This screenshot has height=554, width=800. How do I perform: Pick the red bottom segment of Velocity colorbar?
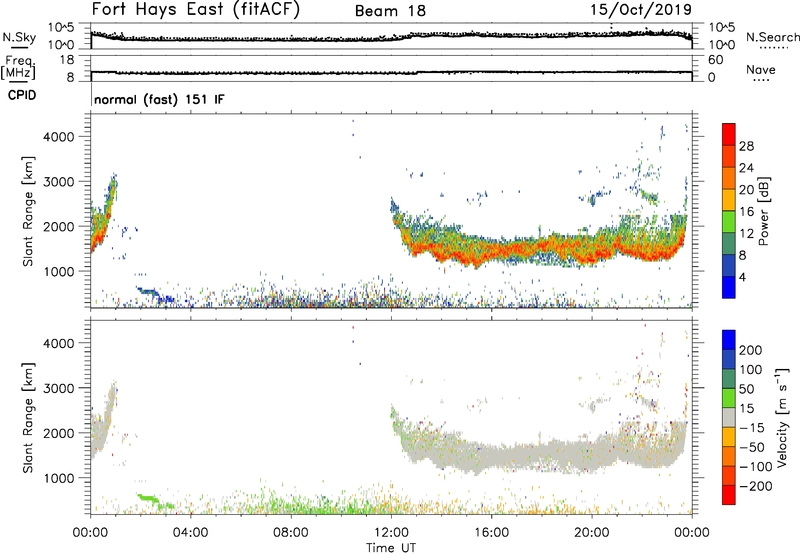729,495
